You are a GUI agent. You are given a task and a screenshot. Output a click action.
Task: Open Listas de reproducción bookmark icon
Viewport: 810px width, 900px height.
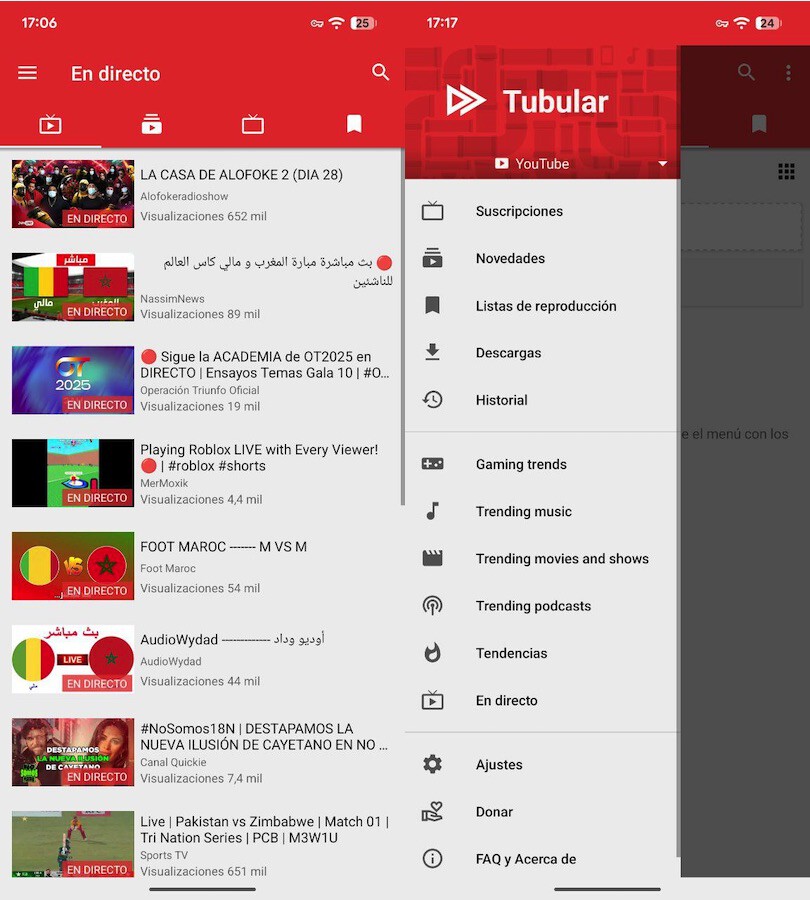(434, 305)
